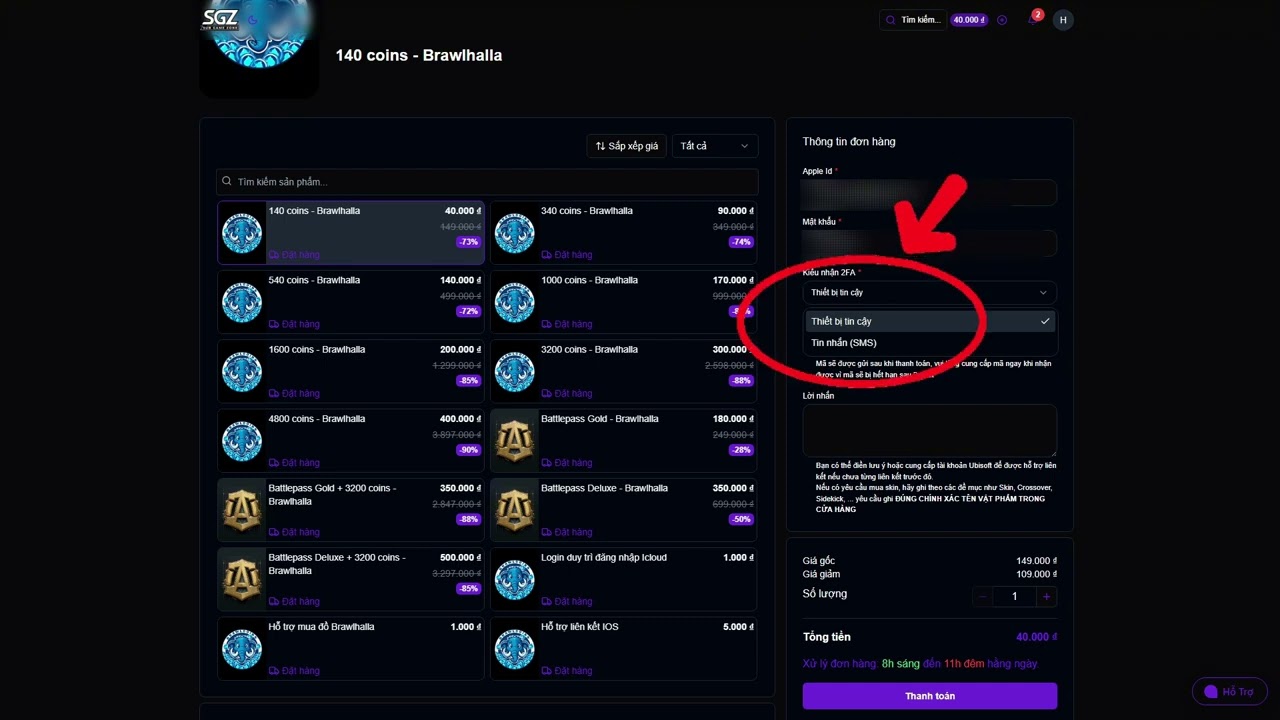Click Đặt hàng under 140 coins
Screen dimensions: 1280x720
point(294,255)
